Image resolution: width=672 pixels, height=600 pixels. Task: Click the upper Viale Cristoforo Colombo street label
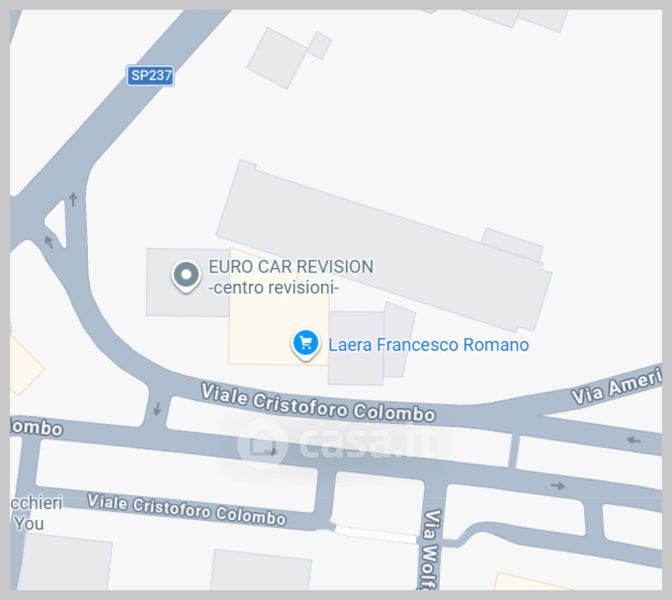(318, 402)
